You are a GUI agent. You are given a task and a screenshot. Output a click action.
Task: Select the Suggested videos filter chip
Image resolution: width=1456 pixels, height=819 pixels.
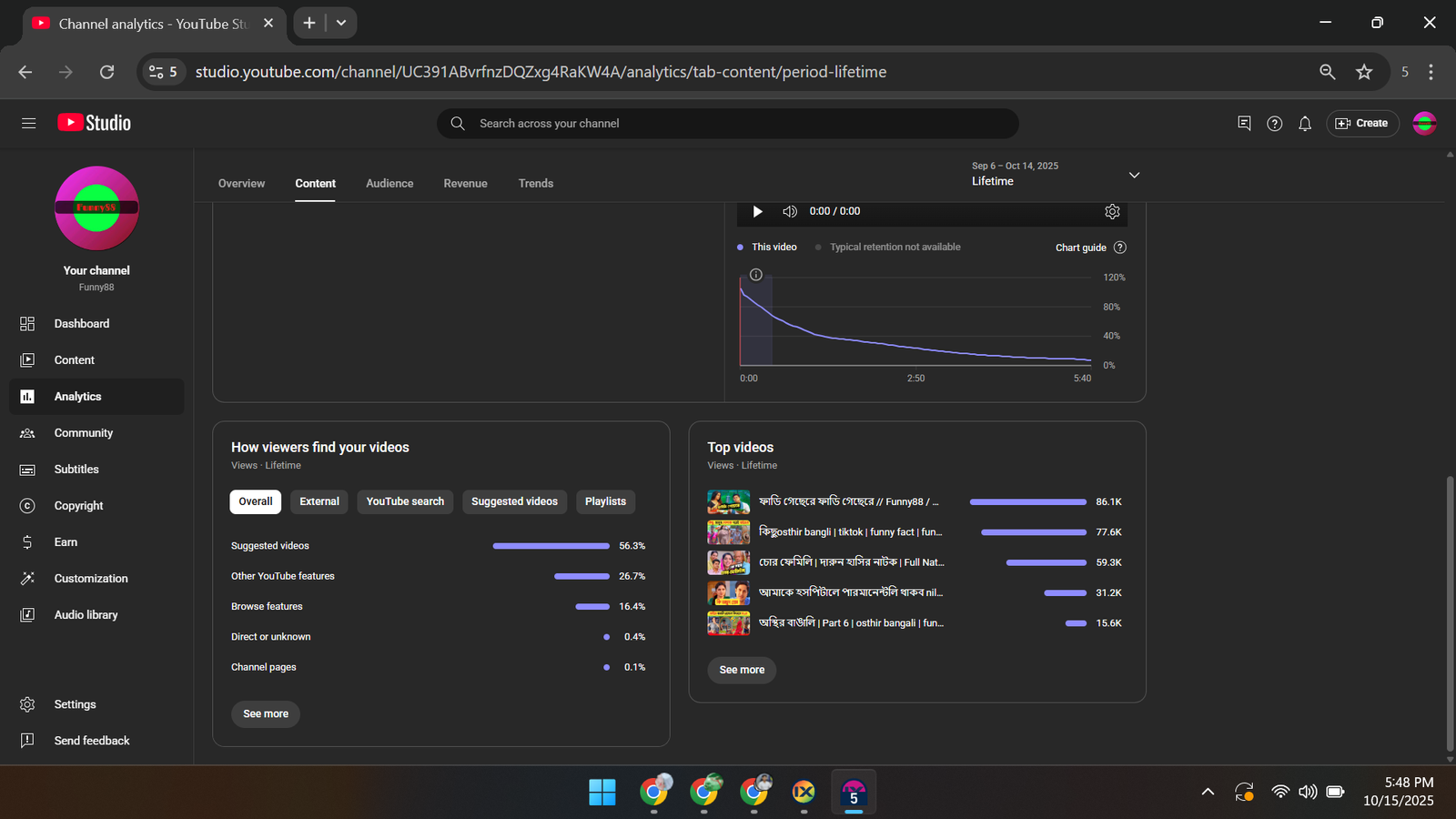(514, 501)
